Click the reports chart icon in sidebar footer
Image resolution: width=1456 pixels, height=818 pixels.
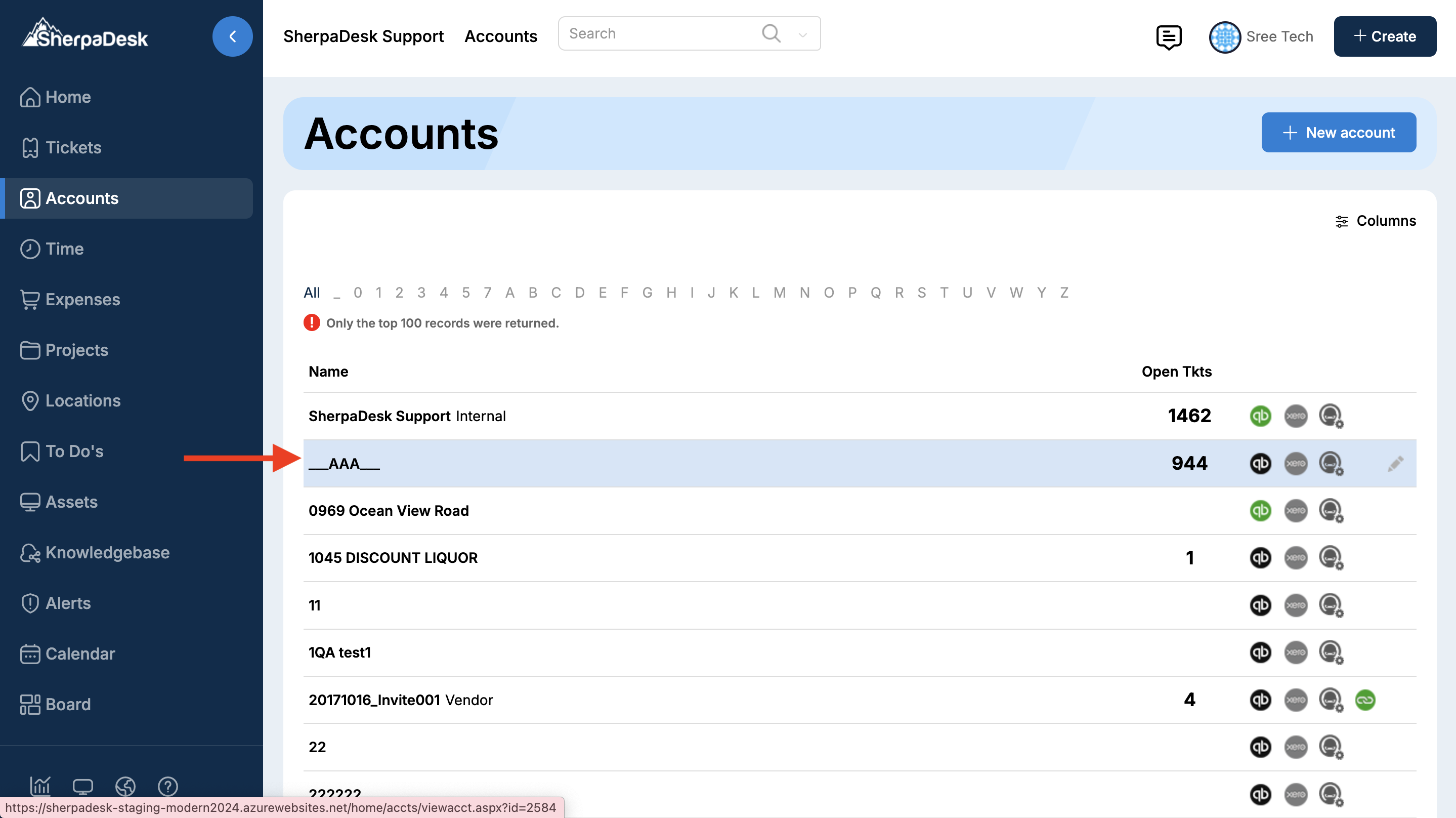(x=40, y=786)
